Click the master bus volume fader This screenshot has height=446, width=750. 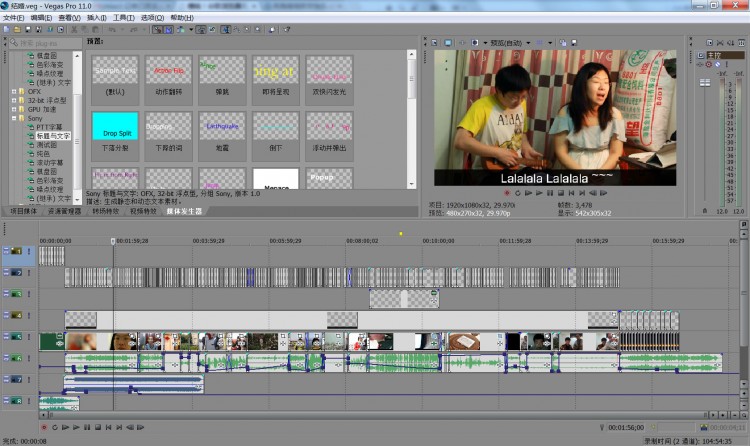click(x=705, y=82)
